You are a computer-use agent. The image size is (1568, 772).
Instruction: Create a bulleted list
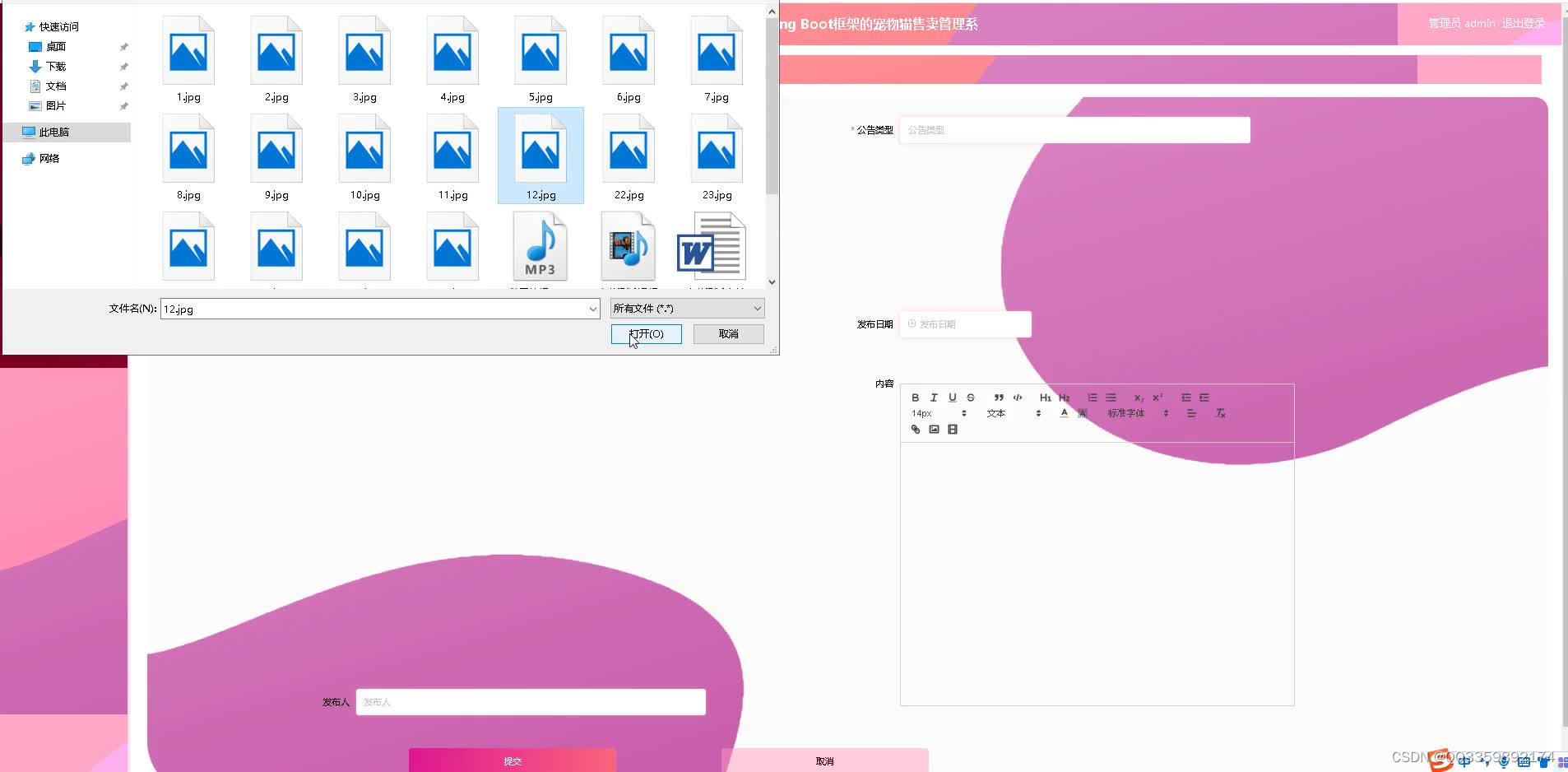point(1111,398)
